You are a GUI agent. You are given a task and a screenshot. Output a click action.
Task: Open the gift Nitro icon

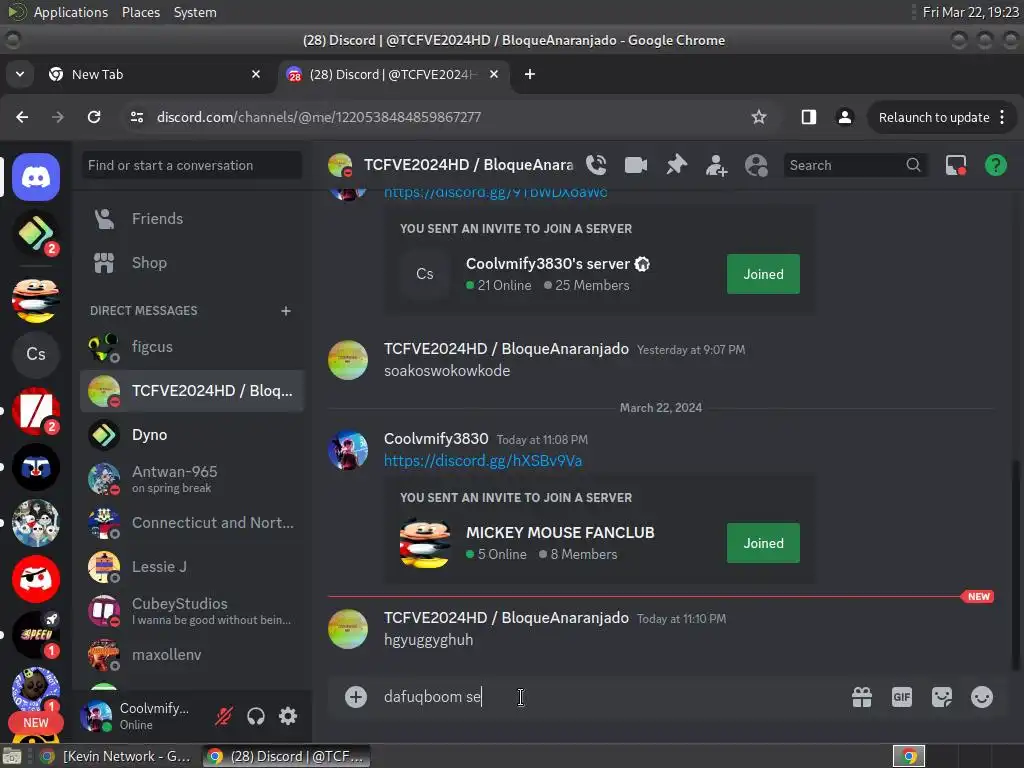coord(862,697)
